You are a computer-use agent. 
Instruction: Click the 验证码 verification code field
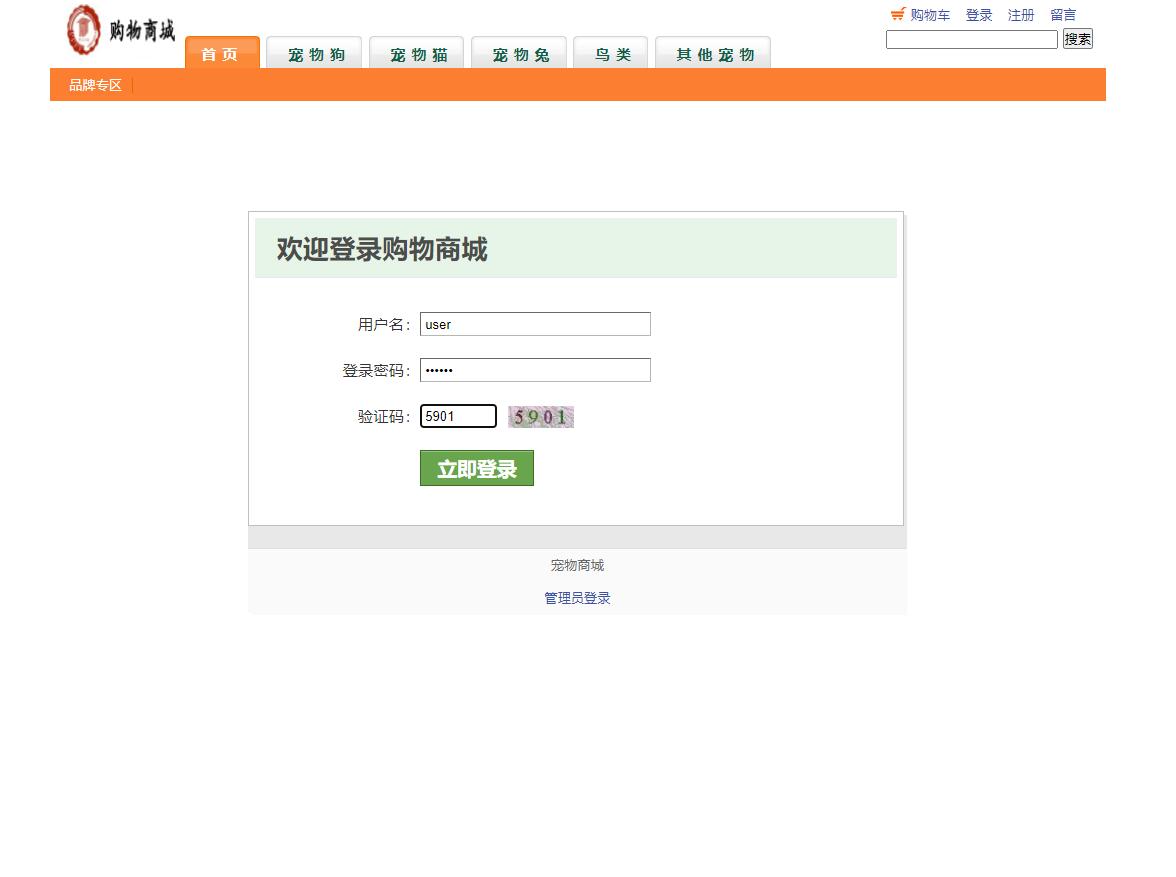[x=458, y=415]
